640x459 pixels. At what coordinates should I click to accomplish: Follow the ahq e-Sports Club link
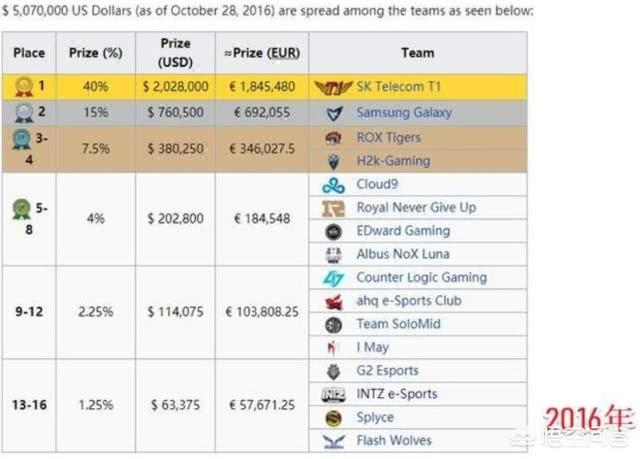point(408,301)
